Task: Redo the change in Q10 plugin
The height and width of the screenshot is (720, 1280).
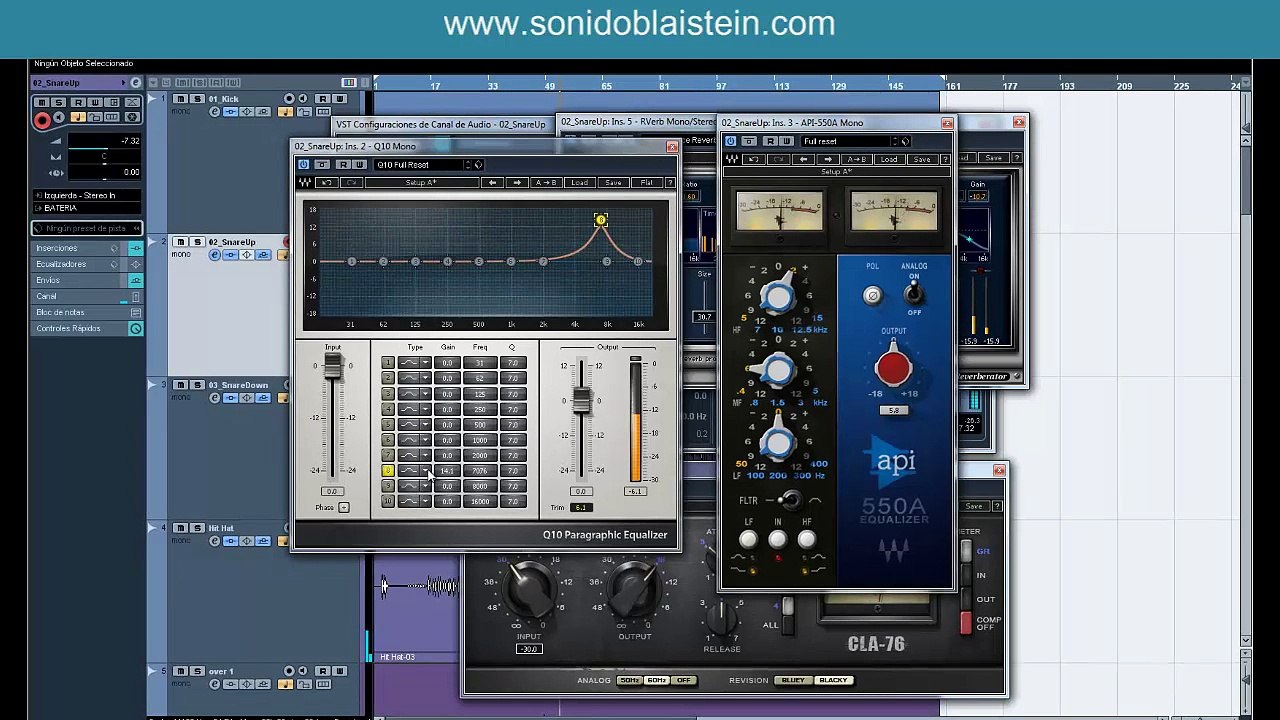Action: tap(351, 183)
